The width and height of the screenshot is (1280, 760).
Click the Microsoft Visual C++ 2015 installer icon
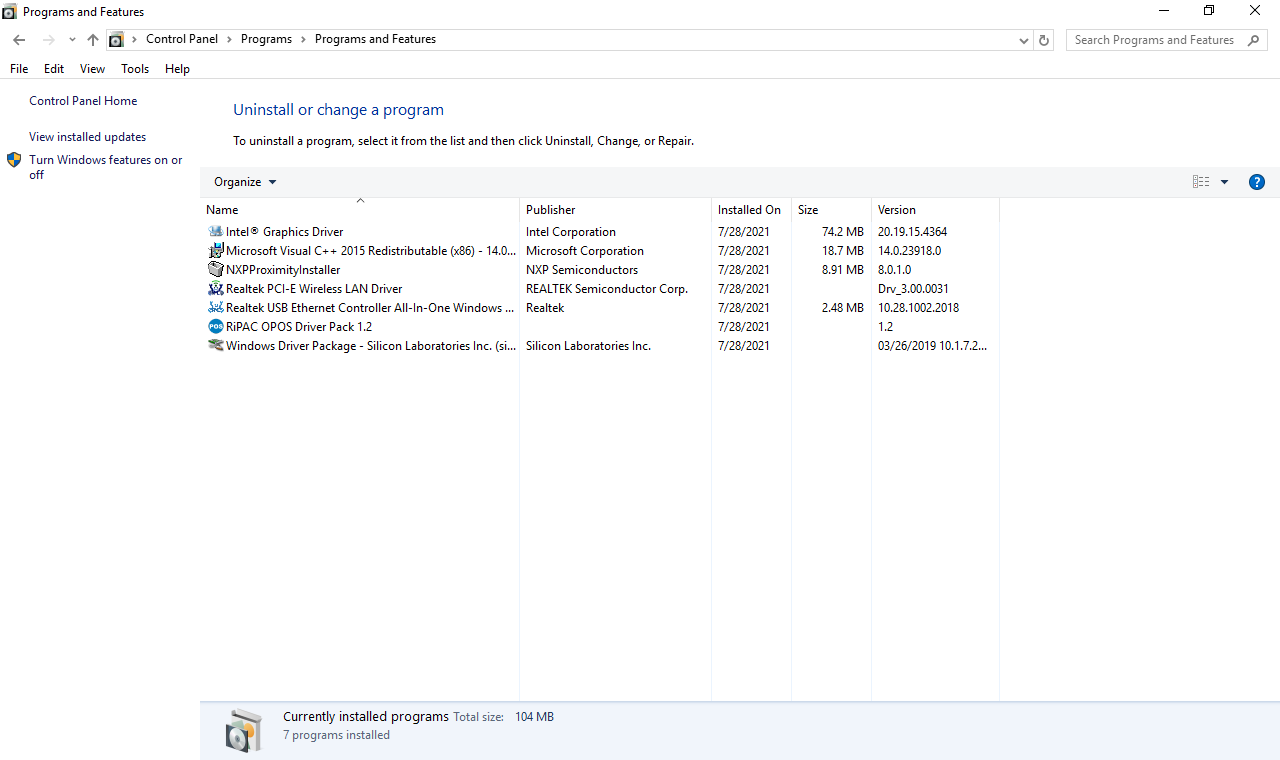215,251
